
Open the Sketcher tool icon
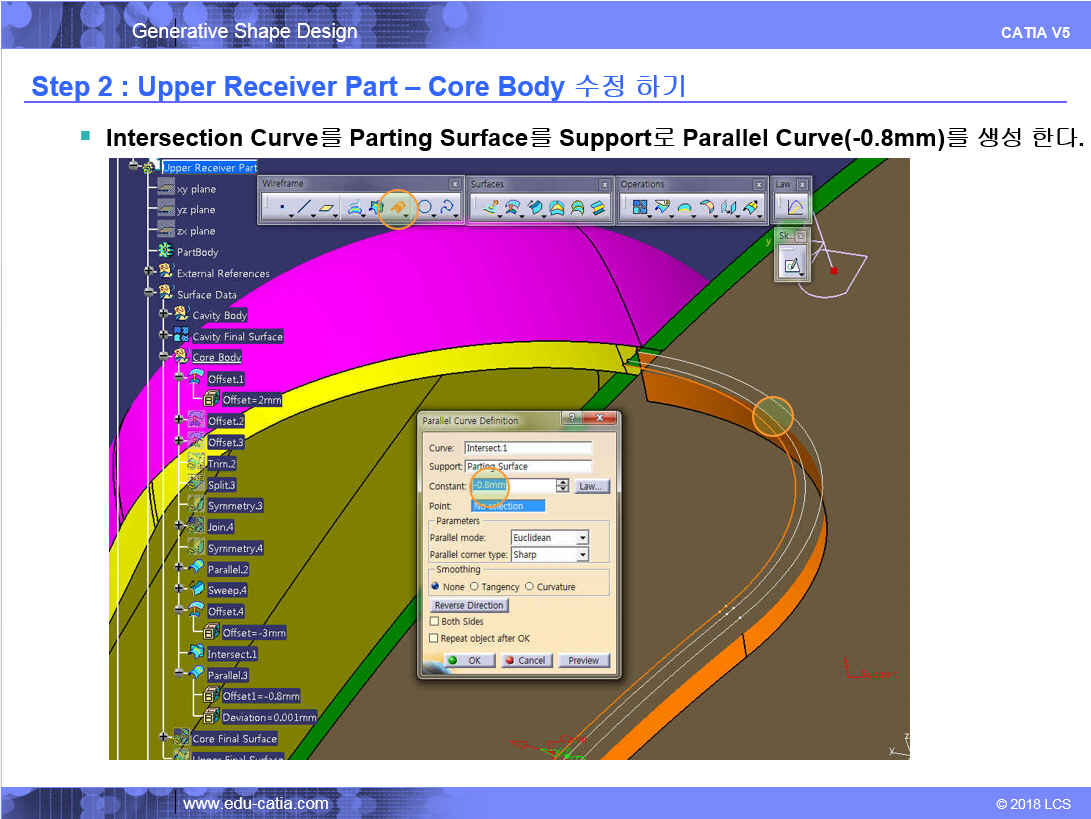pyautogui.click(x=792, y=265)
